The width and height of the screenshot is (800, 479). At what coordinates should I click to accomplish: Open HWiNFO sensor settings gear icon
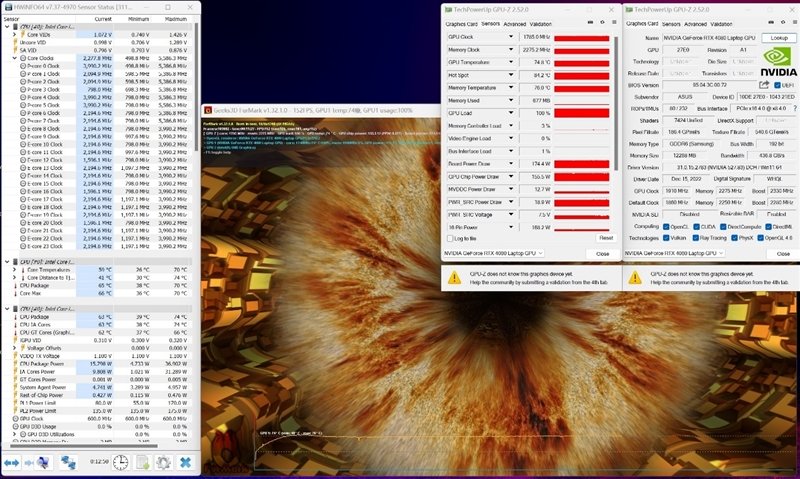click(x=163, y=463)
